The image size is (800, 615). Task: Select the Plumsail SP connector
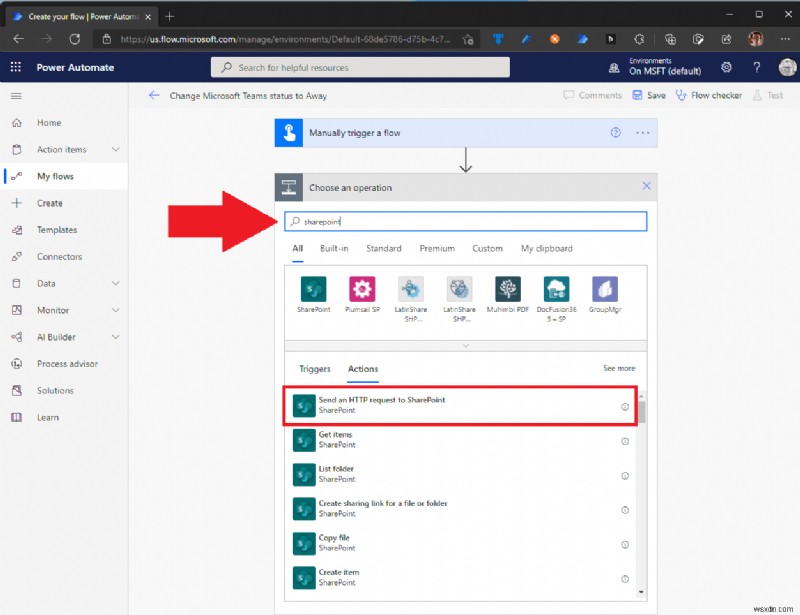coord(361,292)
